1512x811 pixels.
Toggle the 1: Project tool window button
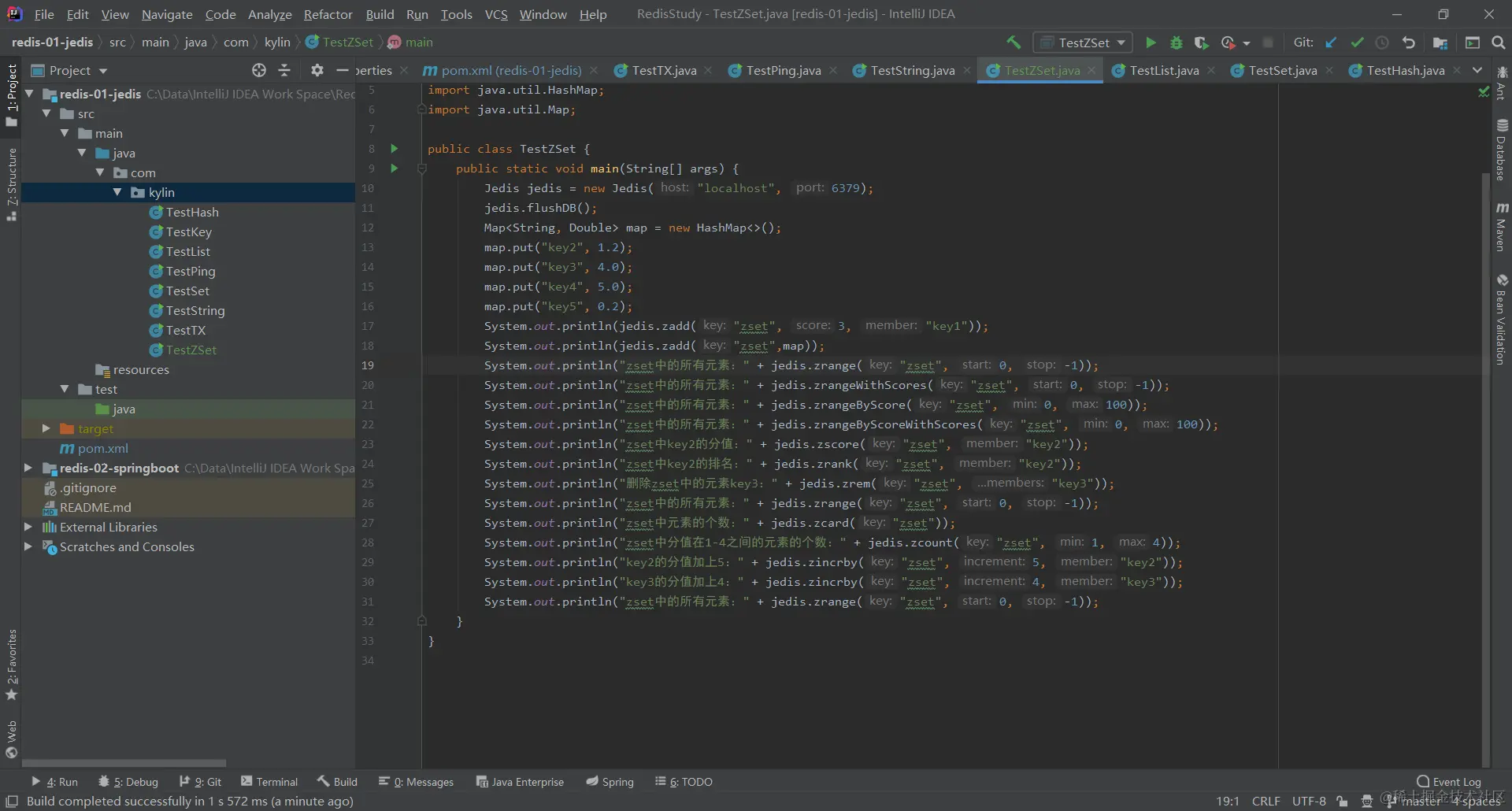pyautogui.click(x=11, y=96)
